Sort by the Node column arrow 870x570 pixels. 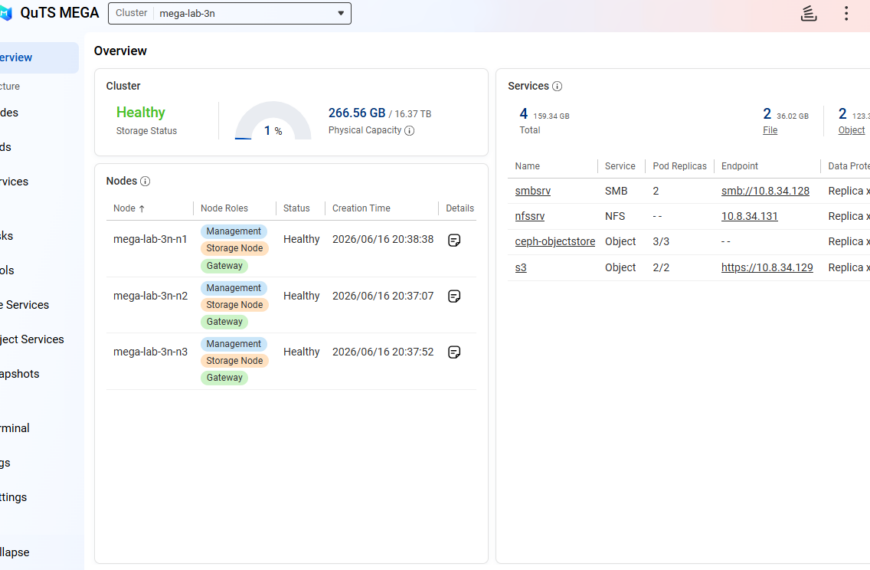[141, 209]
